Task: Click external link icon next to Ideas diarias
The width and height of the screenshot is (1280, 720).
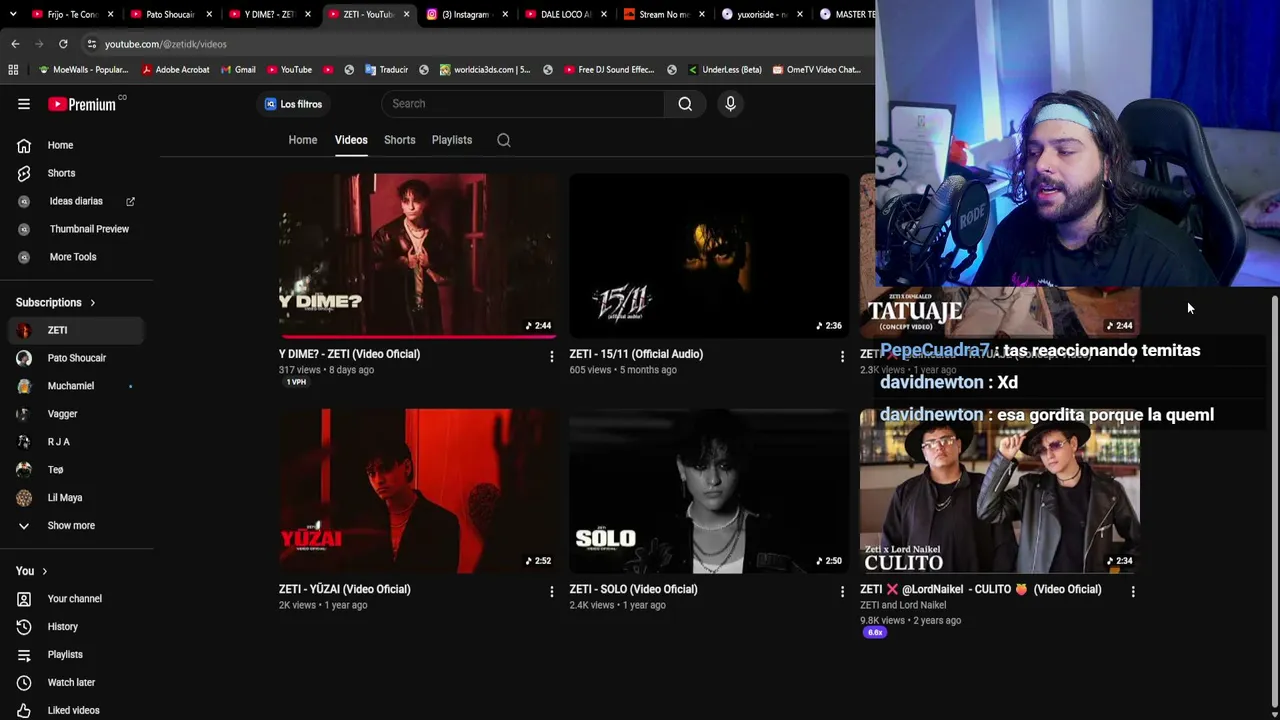Action: tap(130, 201)
